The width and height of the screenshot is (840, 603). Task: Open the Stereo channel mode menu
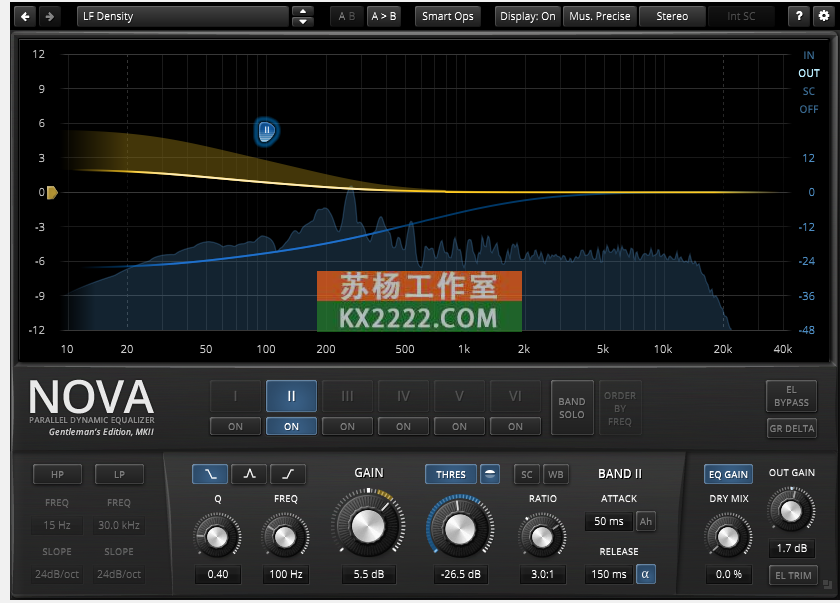(x=672, y=17)
